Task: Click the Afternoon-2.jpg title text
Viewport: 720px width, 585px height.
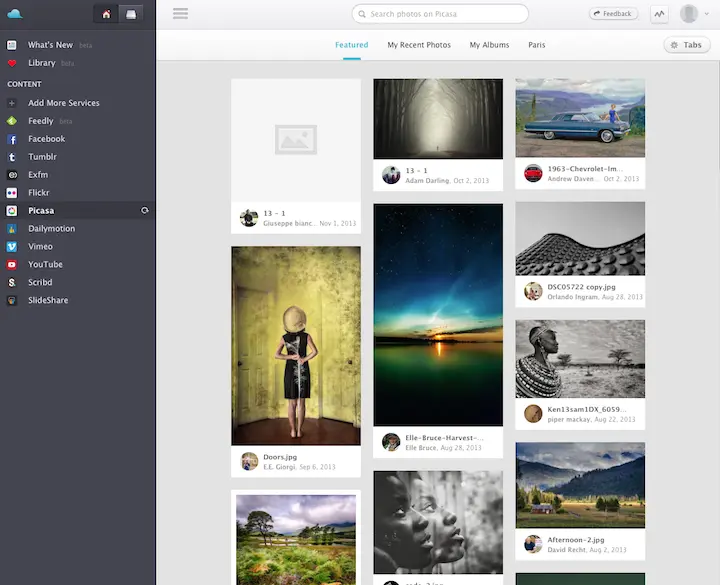Action: [x=576, y=540]
